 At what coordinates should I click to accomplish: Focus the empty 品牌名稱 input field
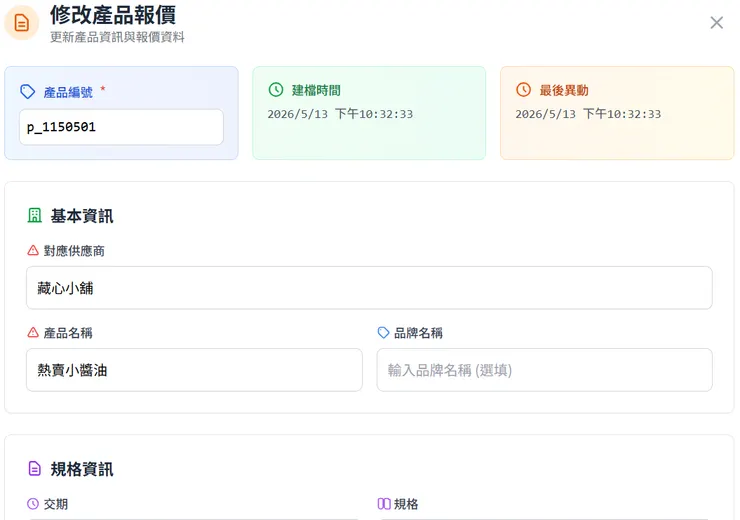tap(544, 370)
